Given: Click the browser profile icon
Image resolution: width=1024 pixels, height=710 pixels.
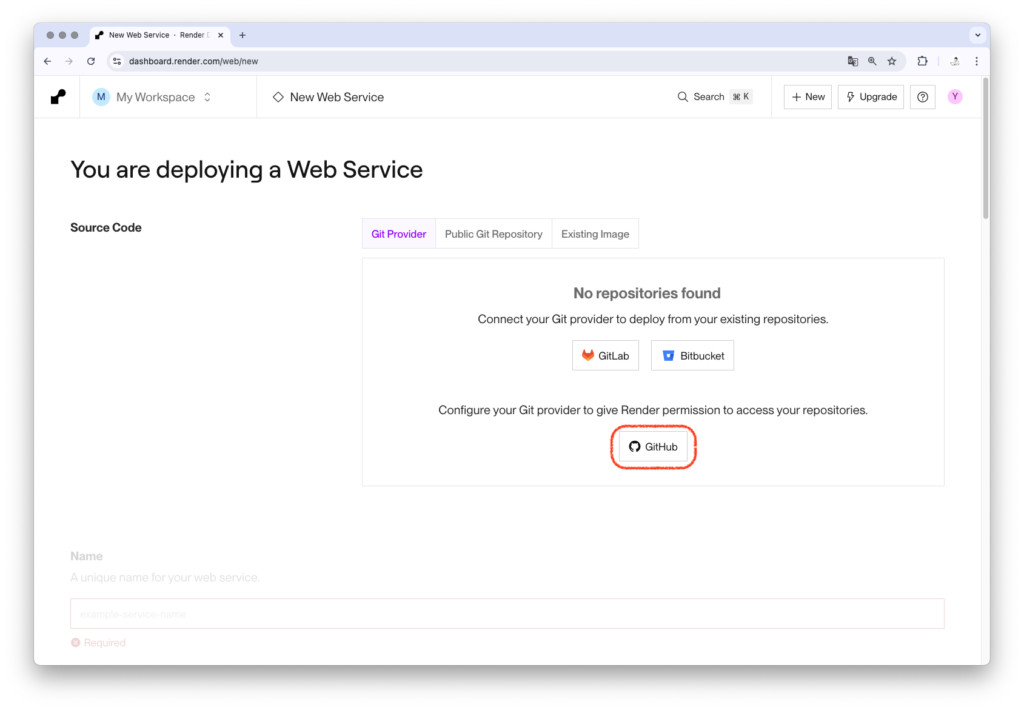Looking at the screenshot, I should tap(955, 61).
